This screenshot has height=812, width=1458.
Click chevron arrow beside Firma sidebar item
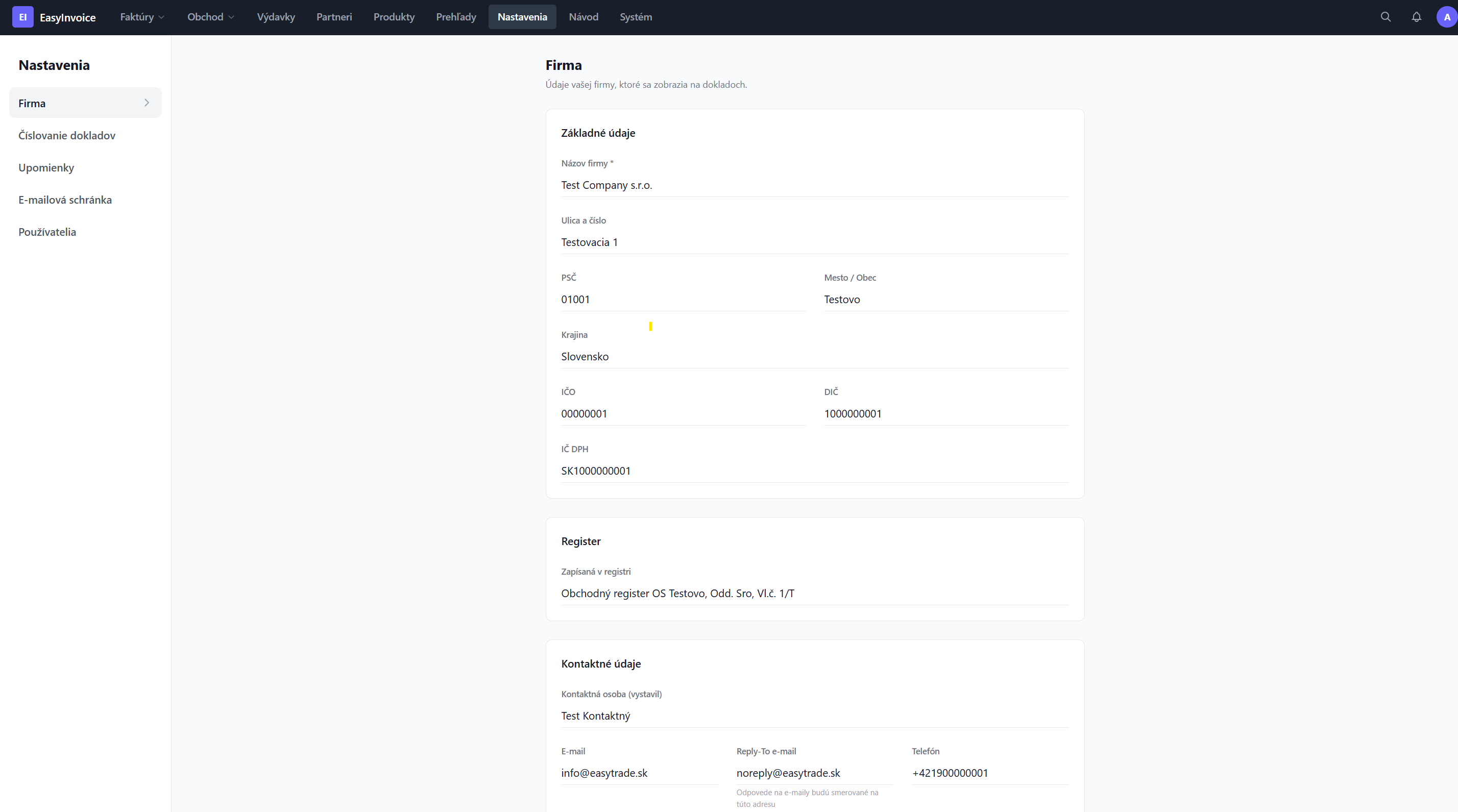point(147,103)
